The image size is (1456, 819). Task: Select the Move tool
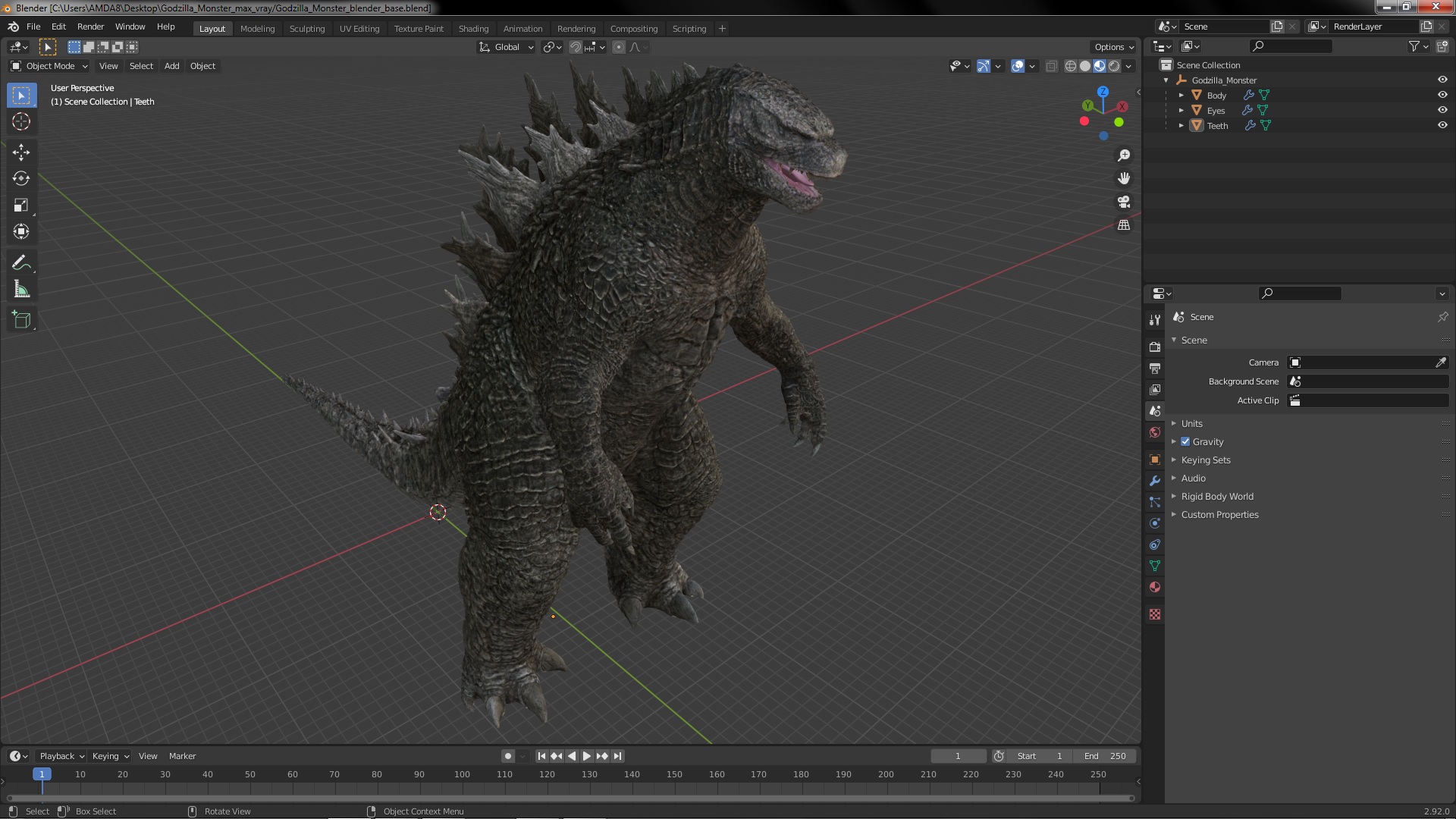click(21, 152)
